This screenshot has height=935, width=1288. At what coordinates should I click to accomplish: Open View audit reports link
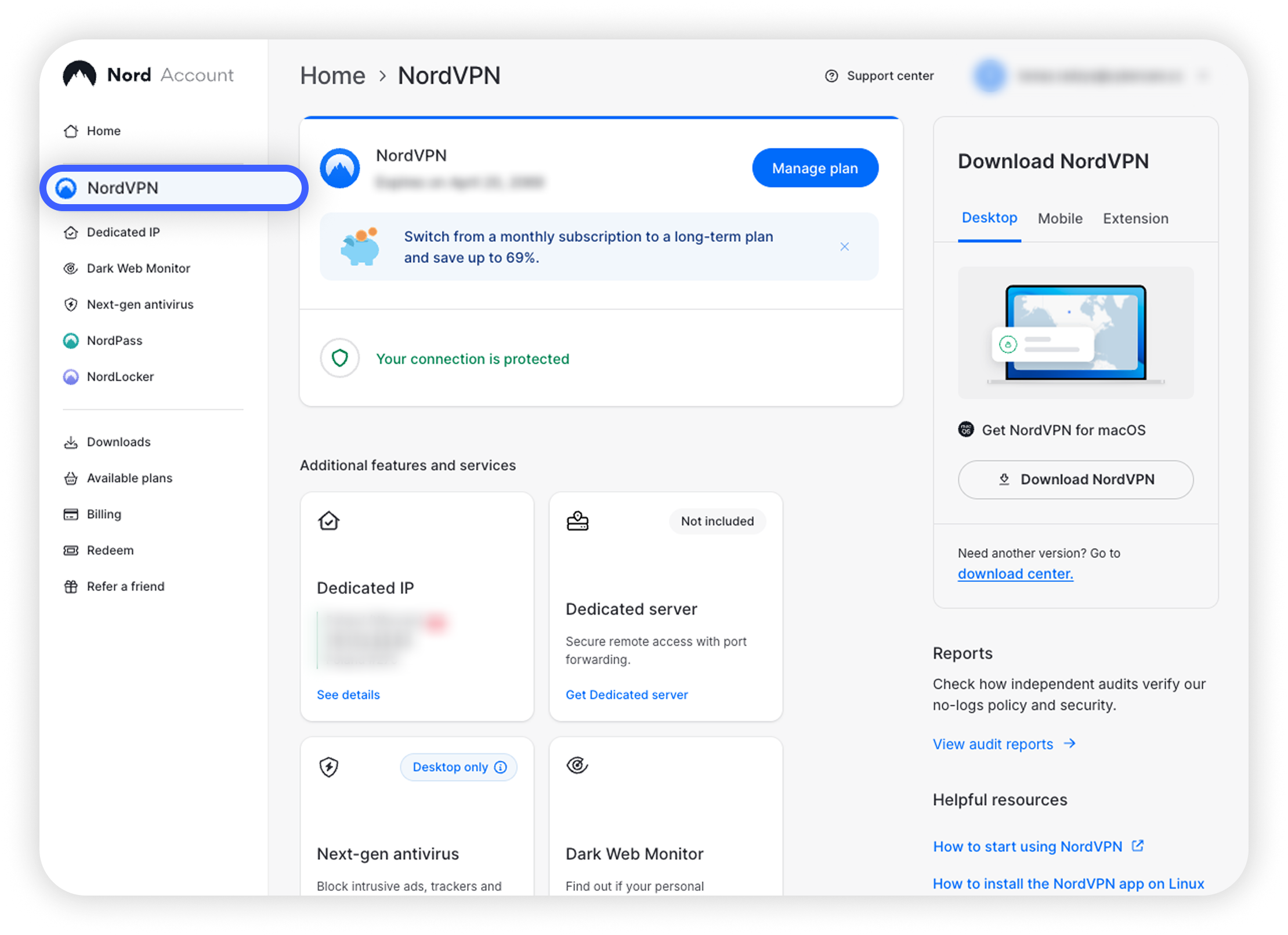[993, 744]
